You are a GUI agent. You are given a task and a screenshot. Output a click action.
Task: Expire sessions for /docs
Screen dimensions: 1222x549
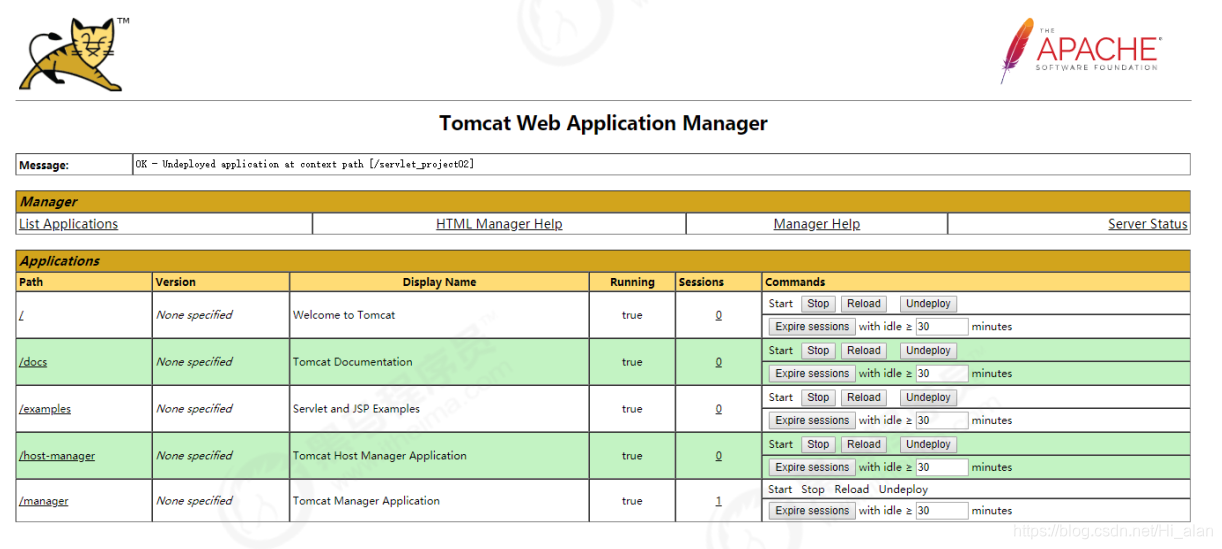(x=812, y=374)
